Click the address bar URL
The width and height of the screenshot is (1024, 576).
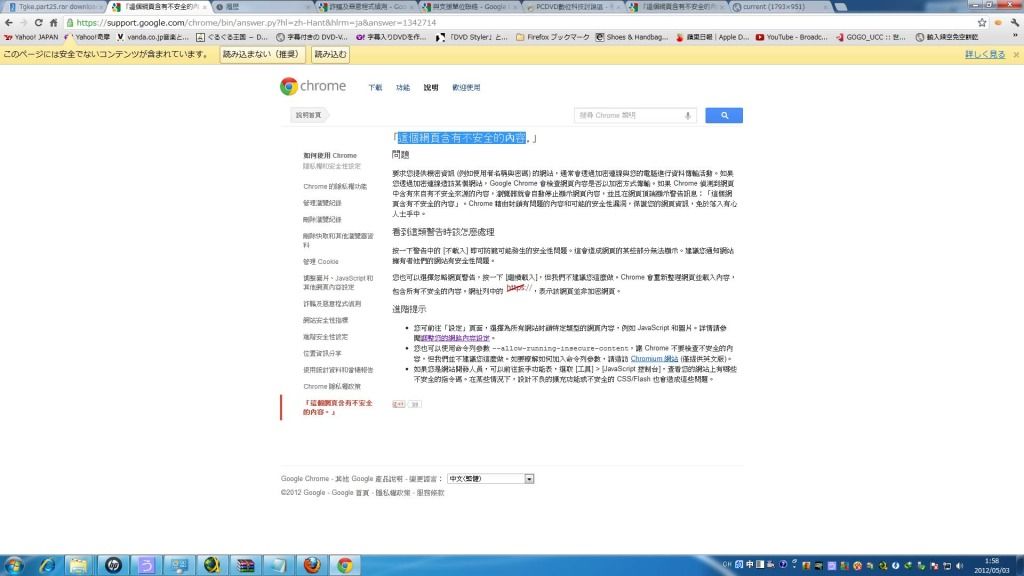click(256, 23)
